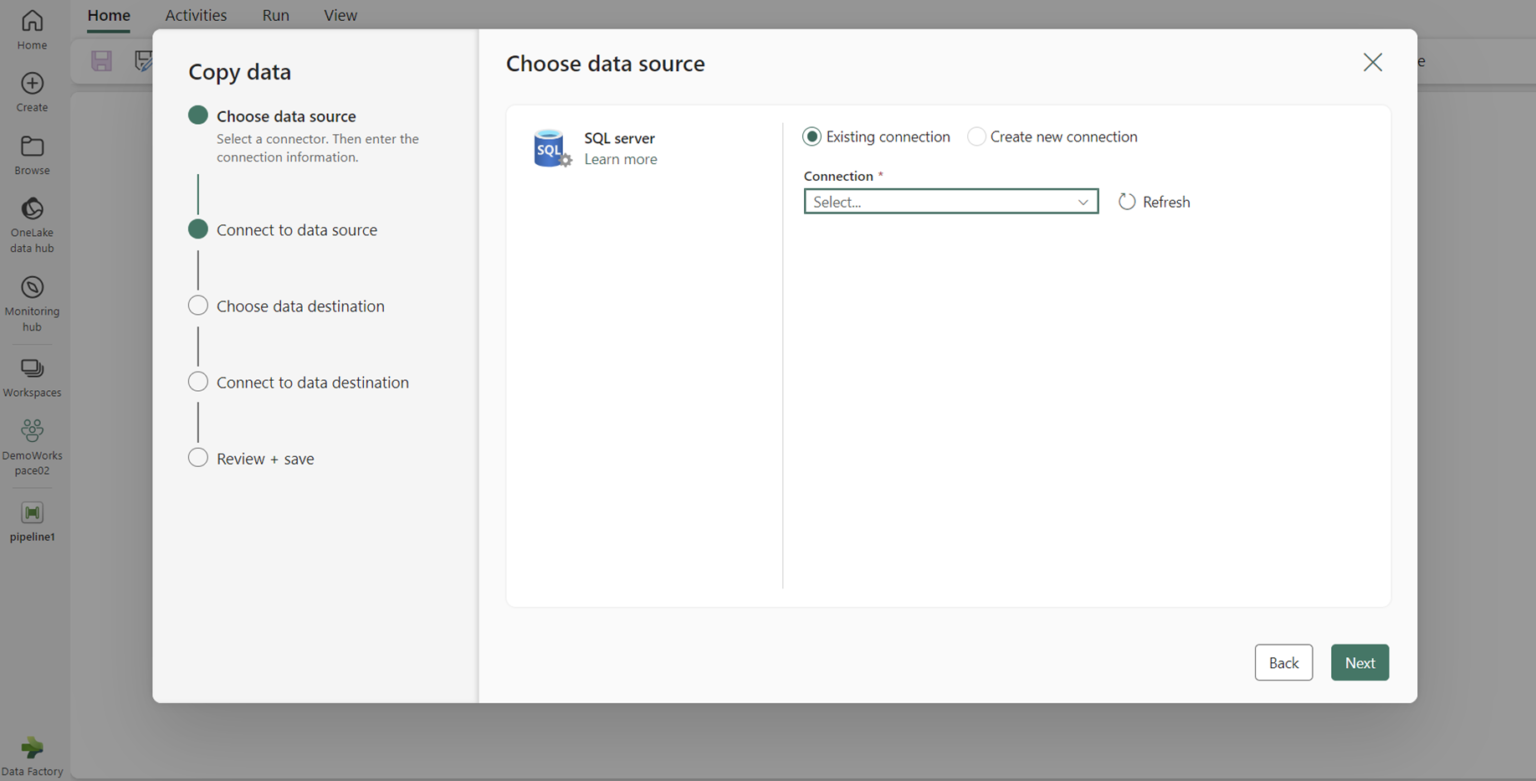Click the Next button
The height and width of the screenshot is (781, 1536).
1359,662
